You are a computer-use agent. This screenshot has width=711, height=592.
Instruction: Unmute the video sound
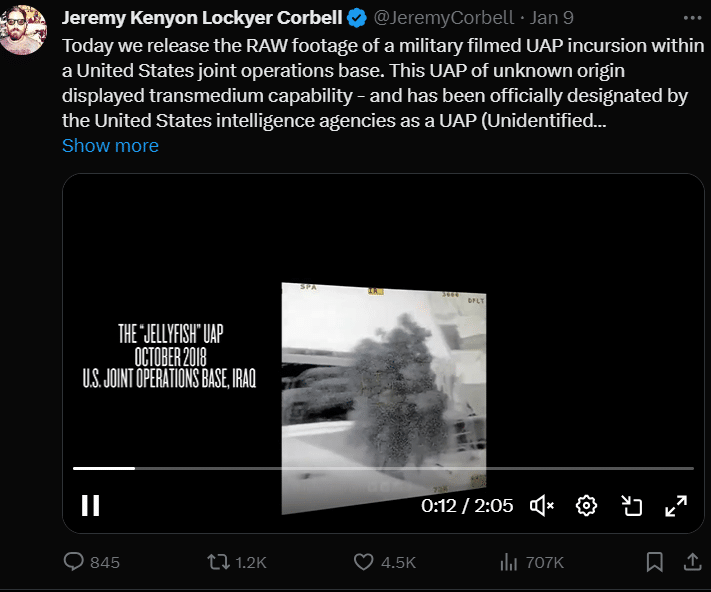coord(542,506)
